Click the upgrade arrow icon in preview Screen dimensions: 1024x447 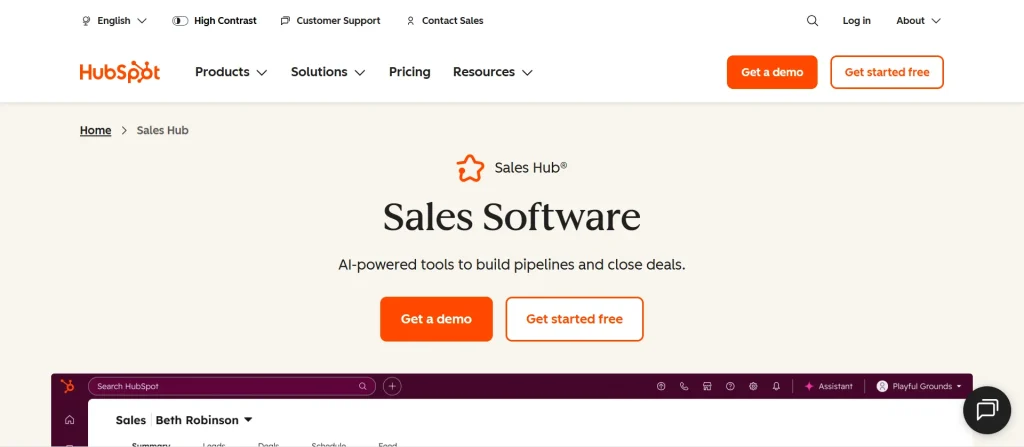661,386
